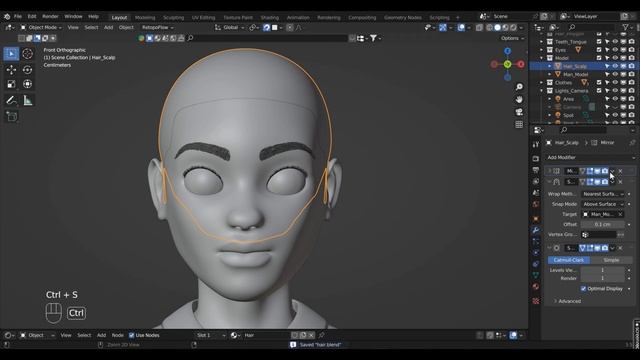Activate the Transform tool
Screen dimensions: 640x360
27,84
